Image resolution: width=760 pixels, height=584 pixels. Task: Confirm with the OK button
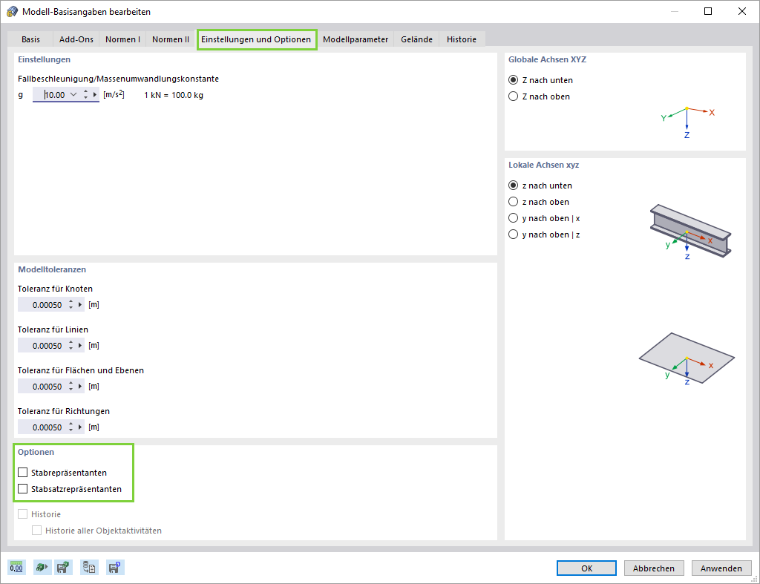[586, 568]
